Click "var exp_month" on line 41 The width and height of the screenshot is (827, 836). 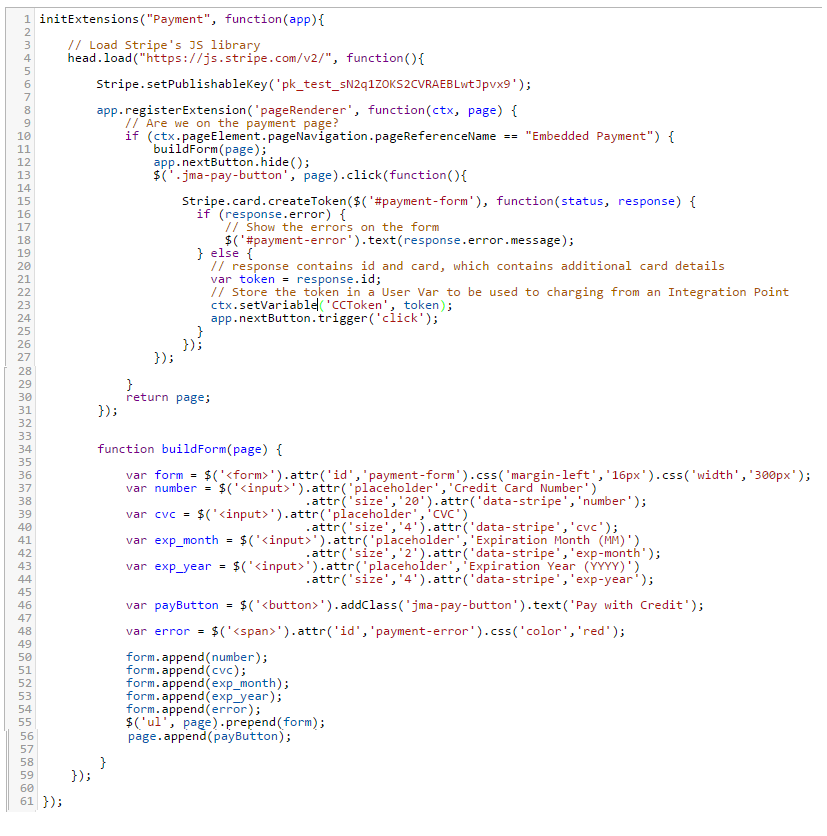coord(172,541)
